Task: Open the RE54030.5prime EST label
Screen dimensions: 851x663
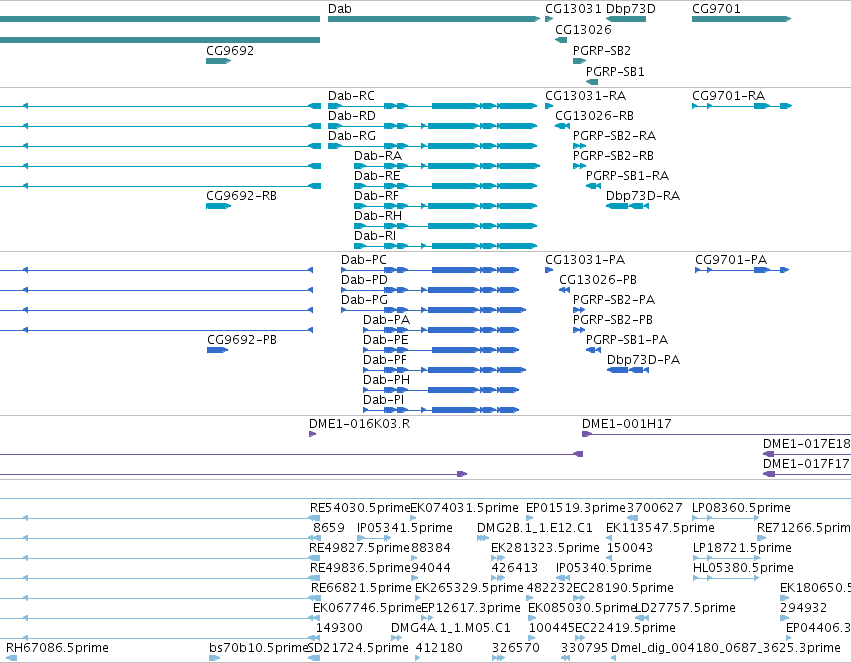Action: [360, 508]
